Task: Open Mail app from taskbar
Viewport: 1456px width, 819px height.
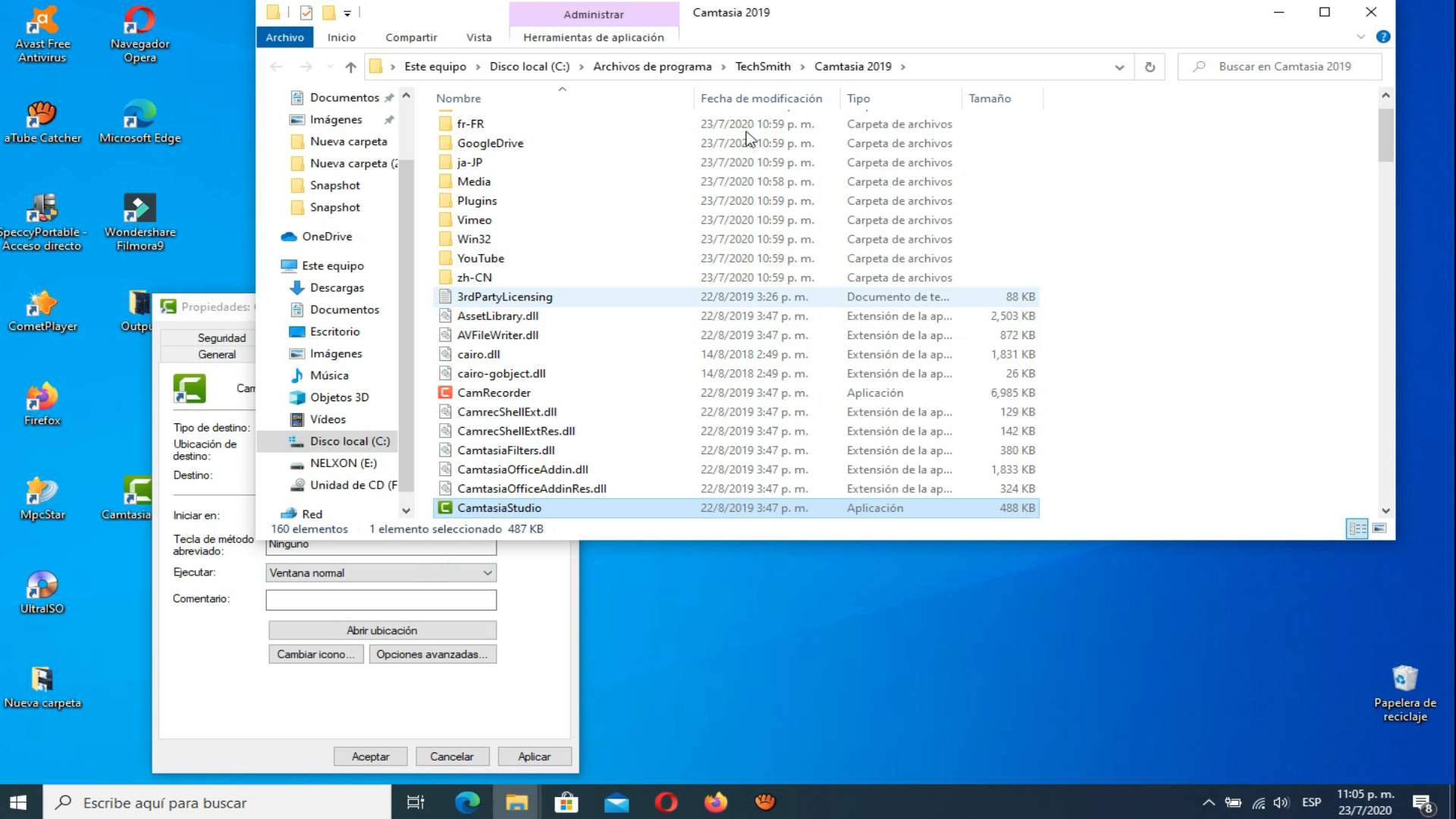Action: (x=617, y=802)
